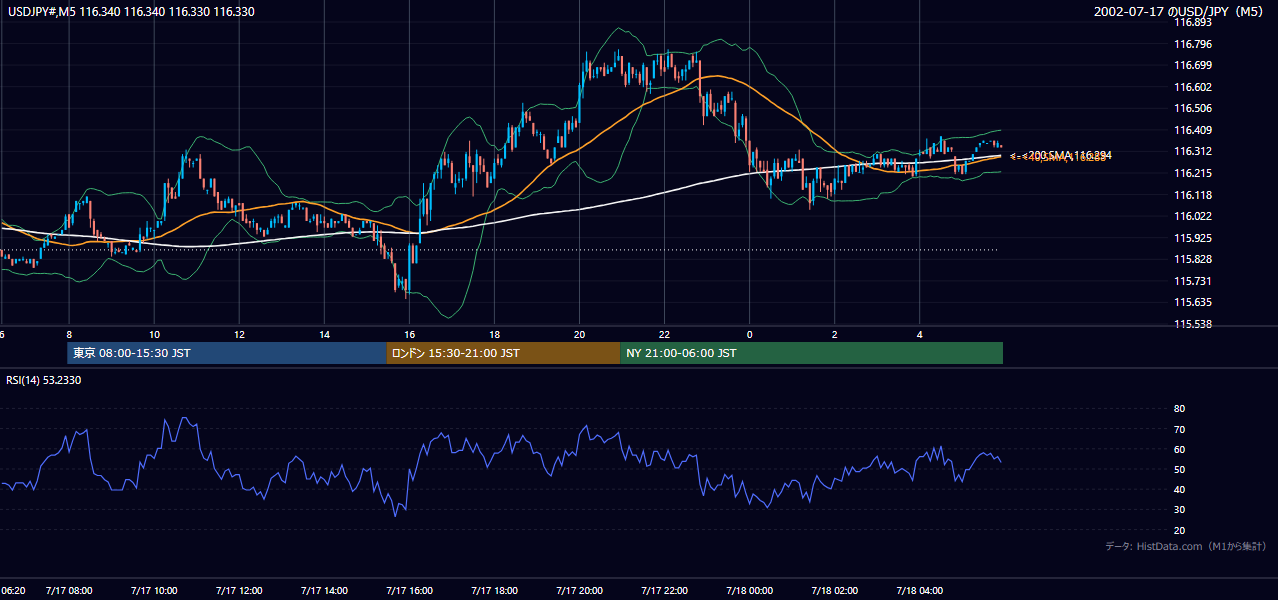
Task: Click hour tick 12 under price chart
Action: (239, 334)
